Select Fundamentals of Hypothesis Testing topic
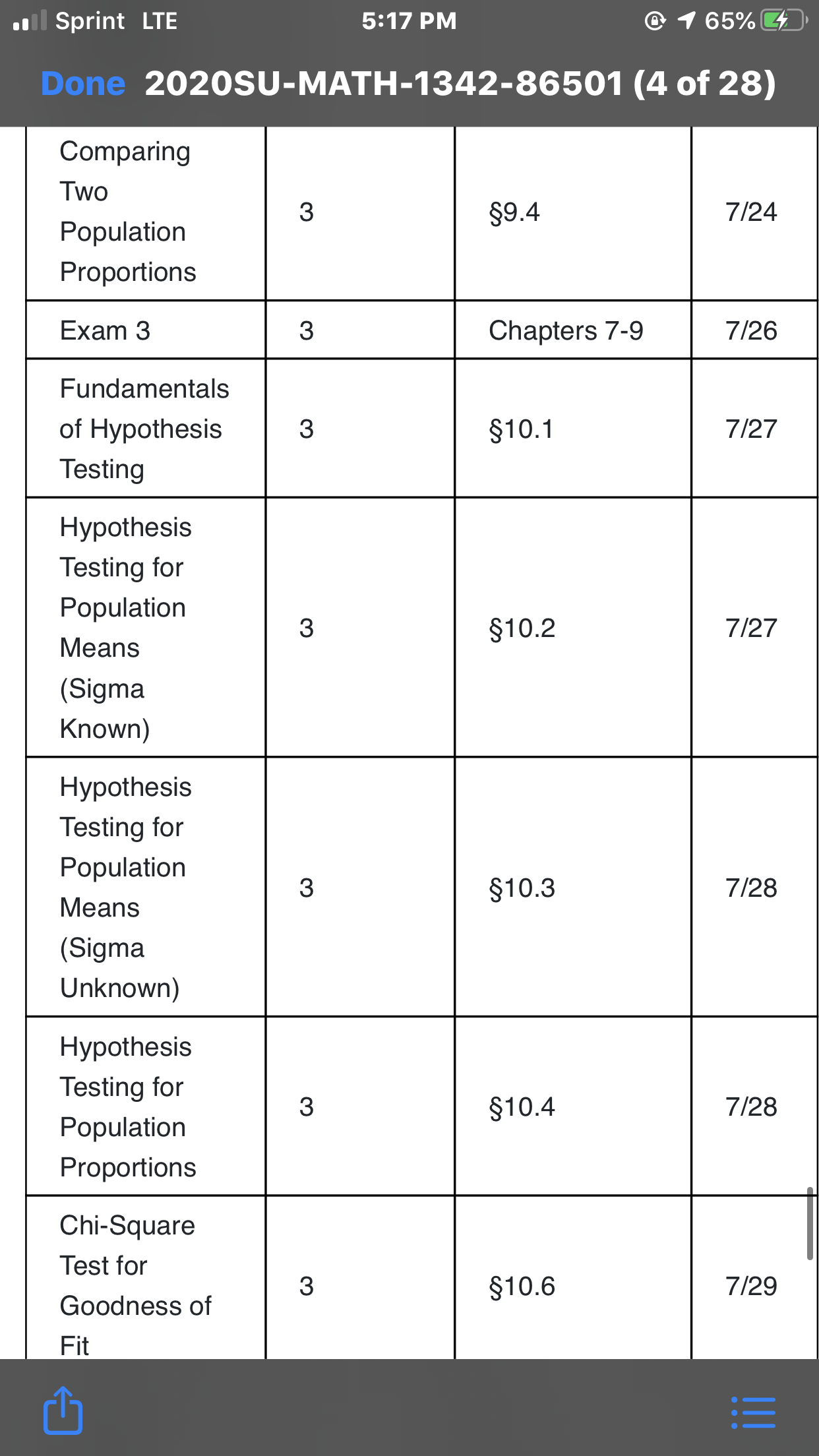The width and height of the screenshot is (819, 1456). [144, 429]
